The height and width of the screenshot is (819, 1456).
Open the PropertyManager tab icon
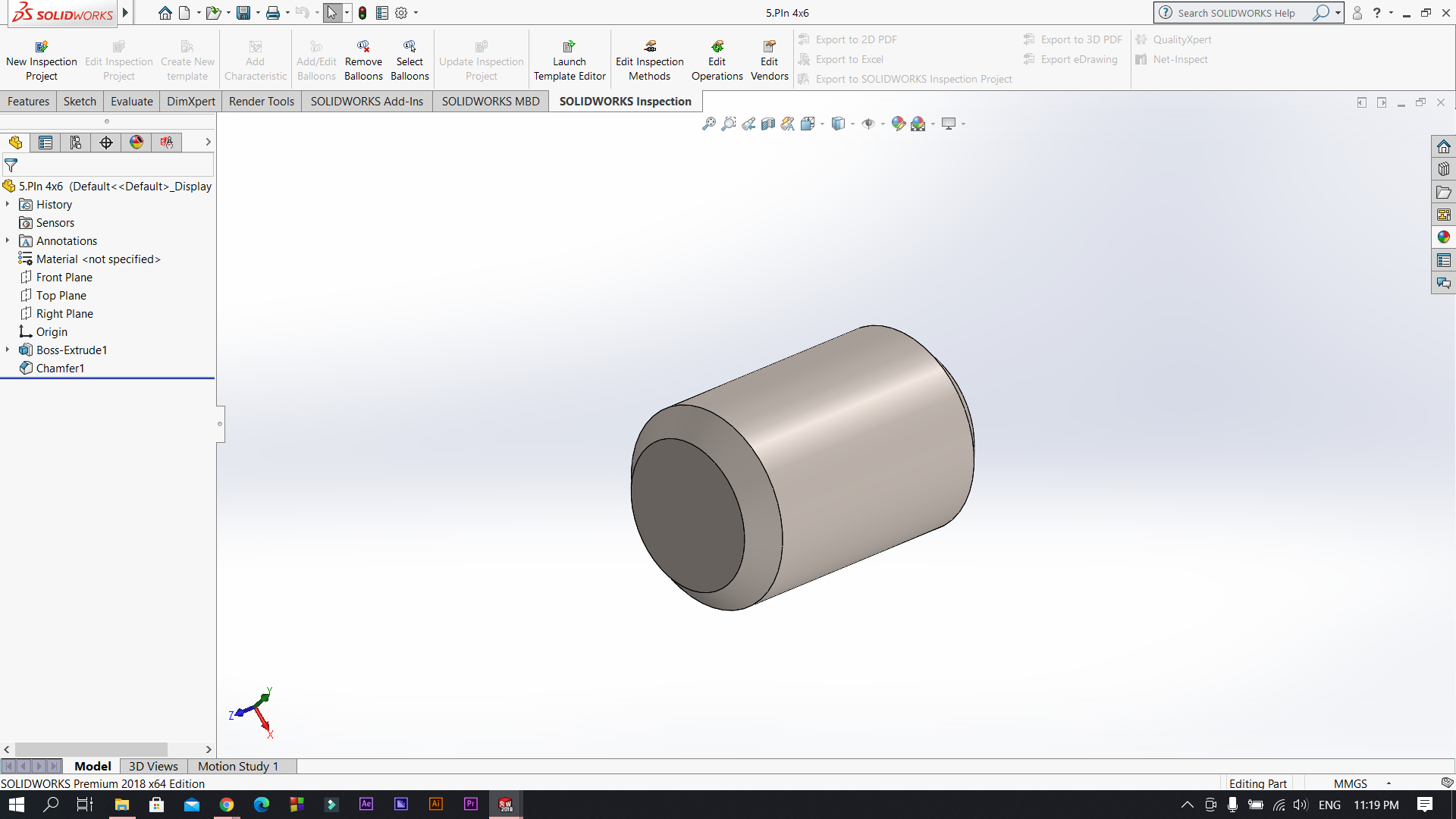(45, 143)
